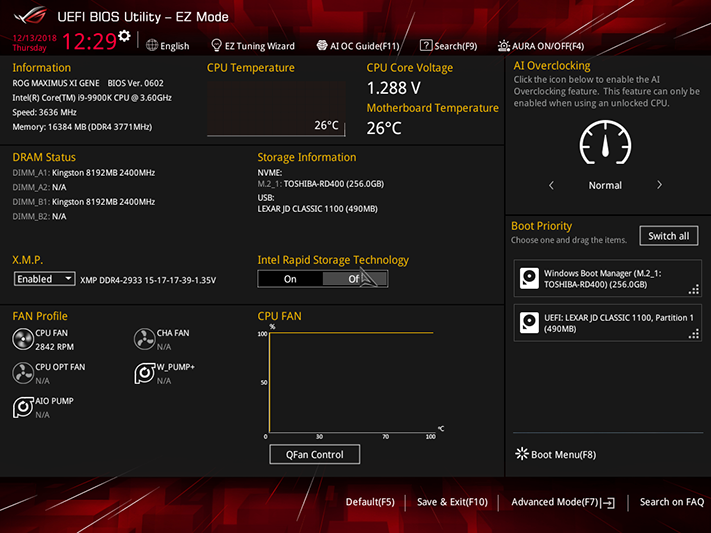Click the Search question mark icon

(x=426, y=45)
